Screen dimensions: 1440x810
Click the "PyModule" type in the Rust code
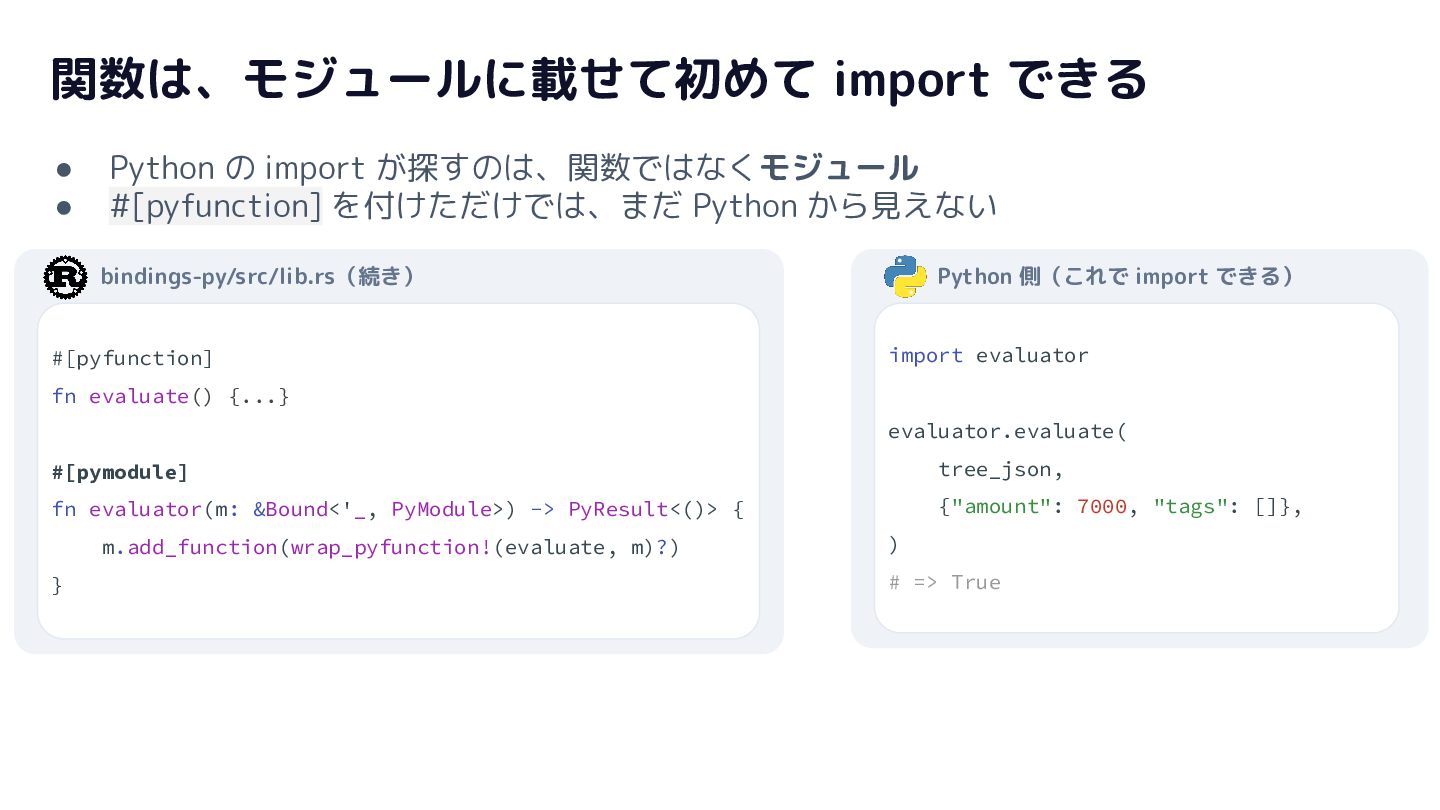441,509
